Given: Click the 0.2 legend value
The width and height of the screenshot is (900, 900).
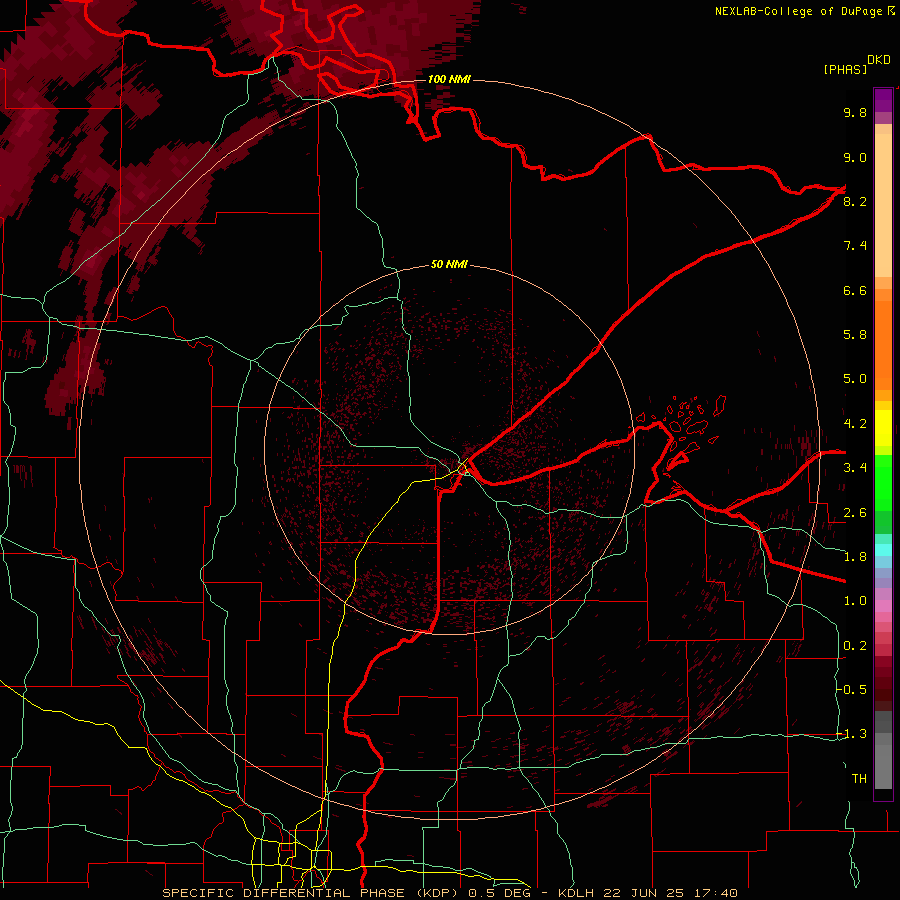Looking at the screenshot, I should pyautogui.click(x=855, y=646).
